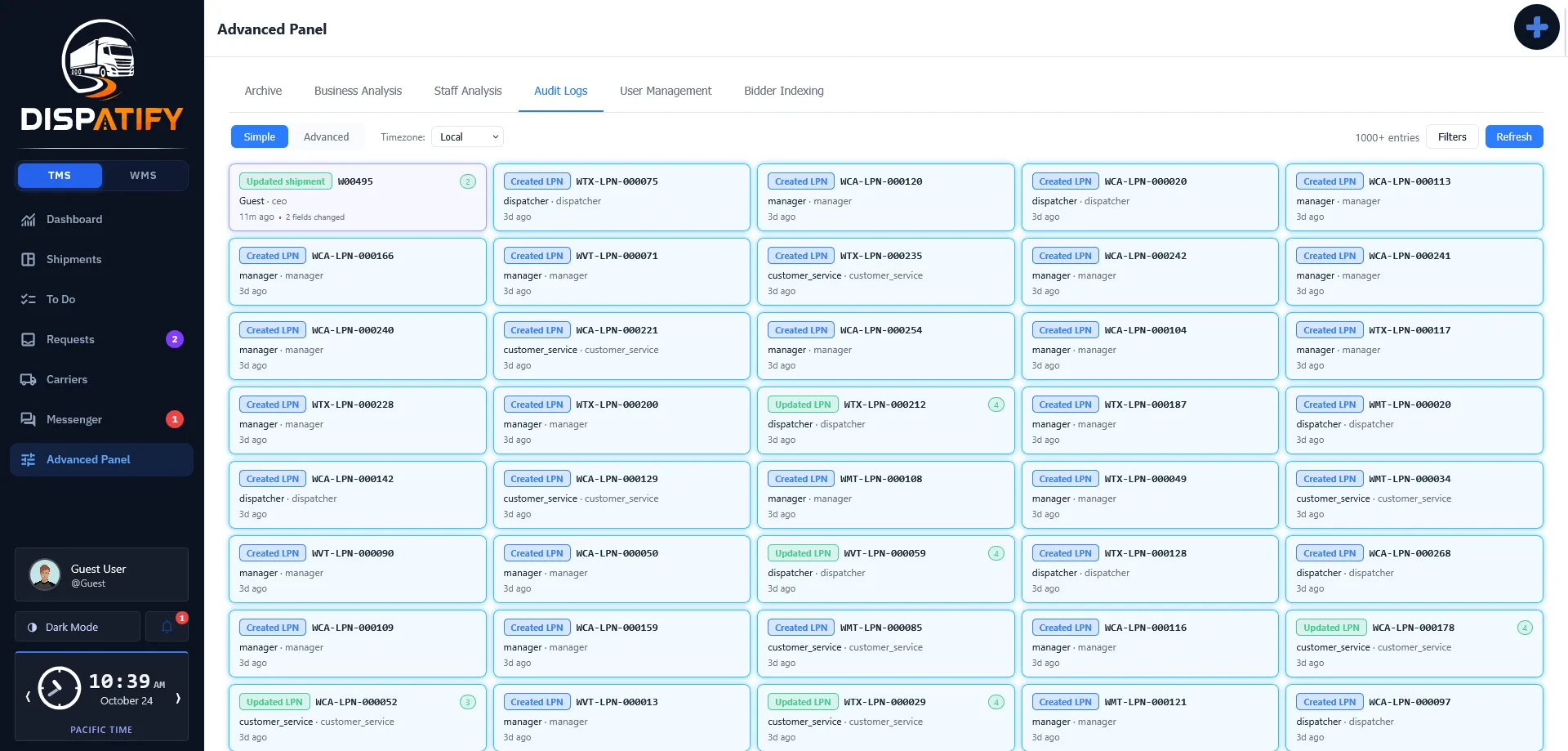Click the changes count badge on W00495 card
The width and height of the screenshot is (1568, 751).
click(468, 181)
